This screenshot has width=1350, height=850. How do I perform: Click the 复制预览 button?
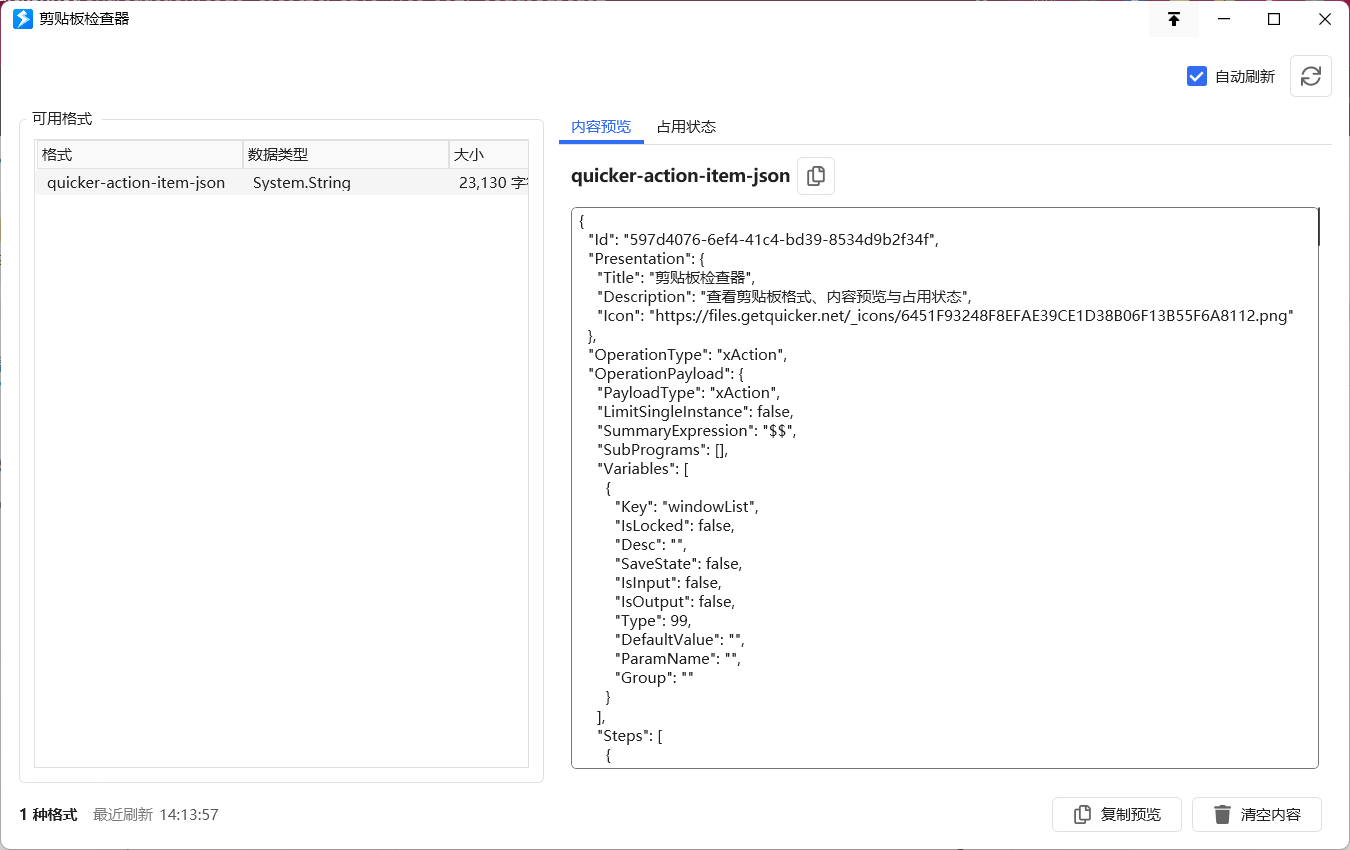(x=1117, y=815)
